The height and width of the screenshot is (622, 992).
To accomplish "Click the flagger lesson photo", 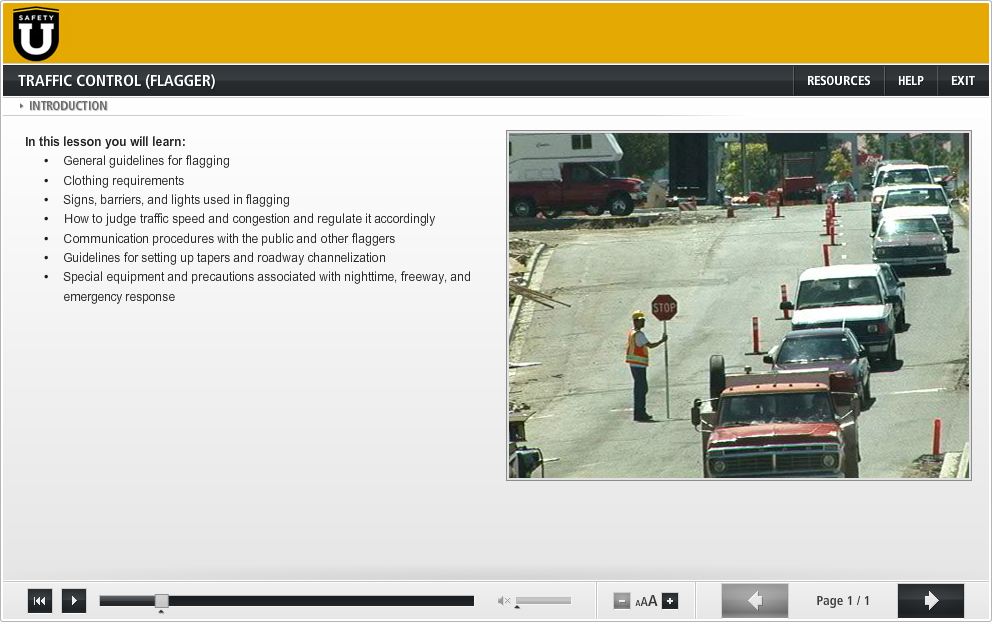I will (739, 305).
